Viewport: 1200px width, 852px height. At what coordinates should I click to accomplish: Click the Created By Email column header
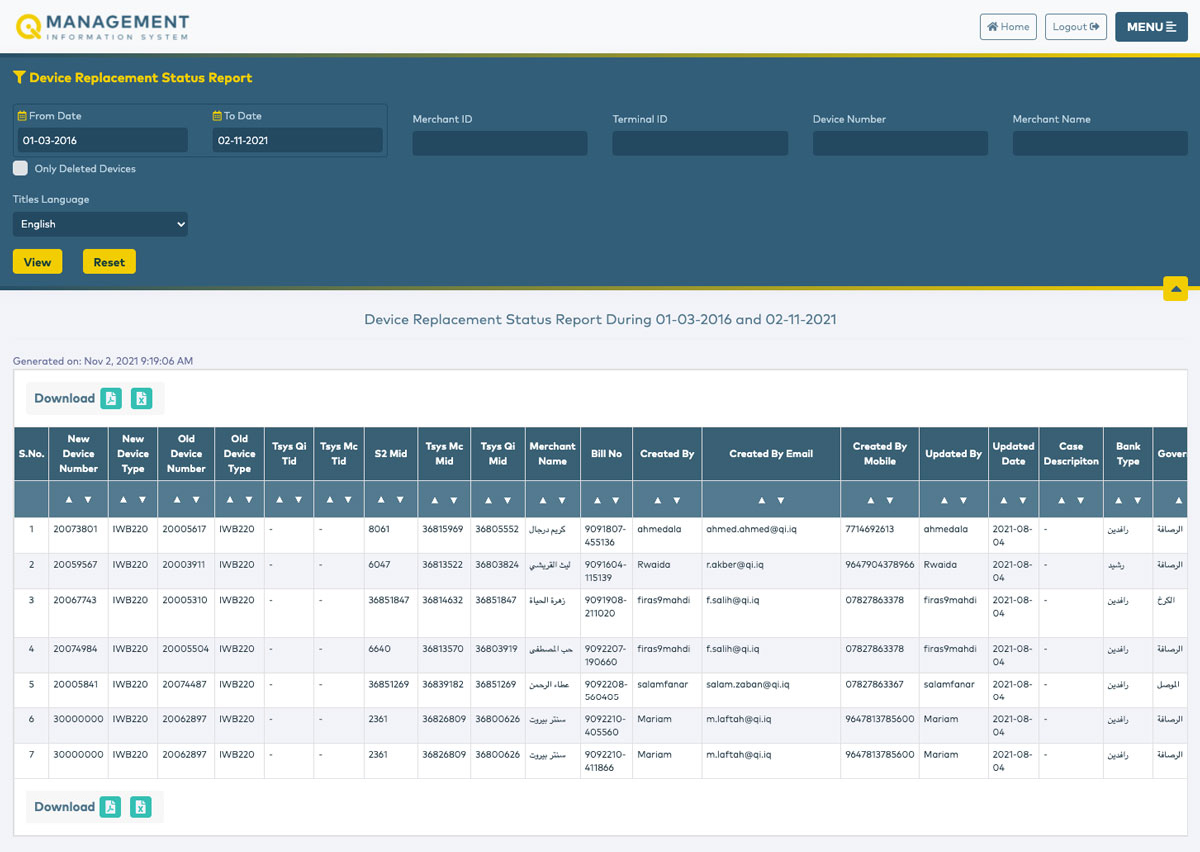771,454
